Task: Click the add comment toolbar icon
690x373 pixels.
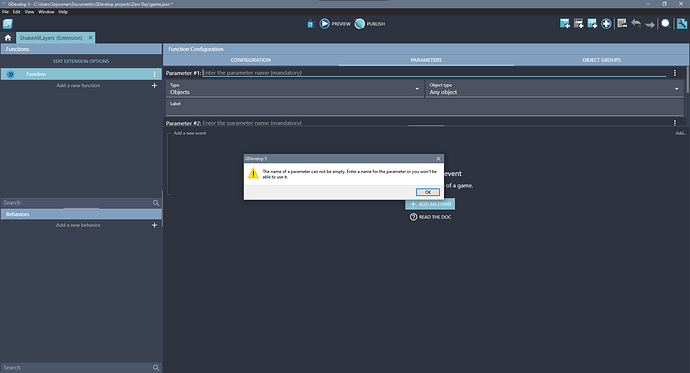Action: pyautogui.click(x=592, y=24)
